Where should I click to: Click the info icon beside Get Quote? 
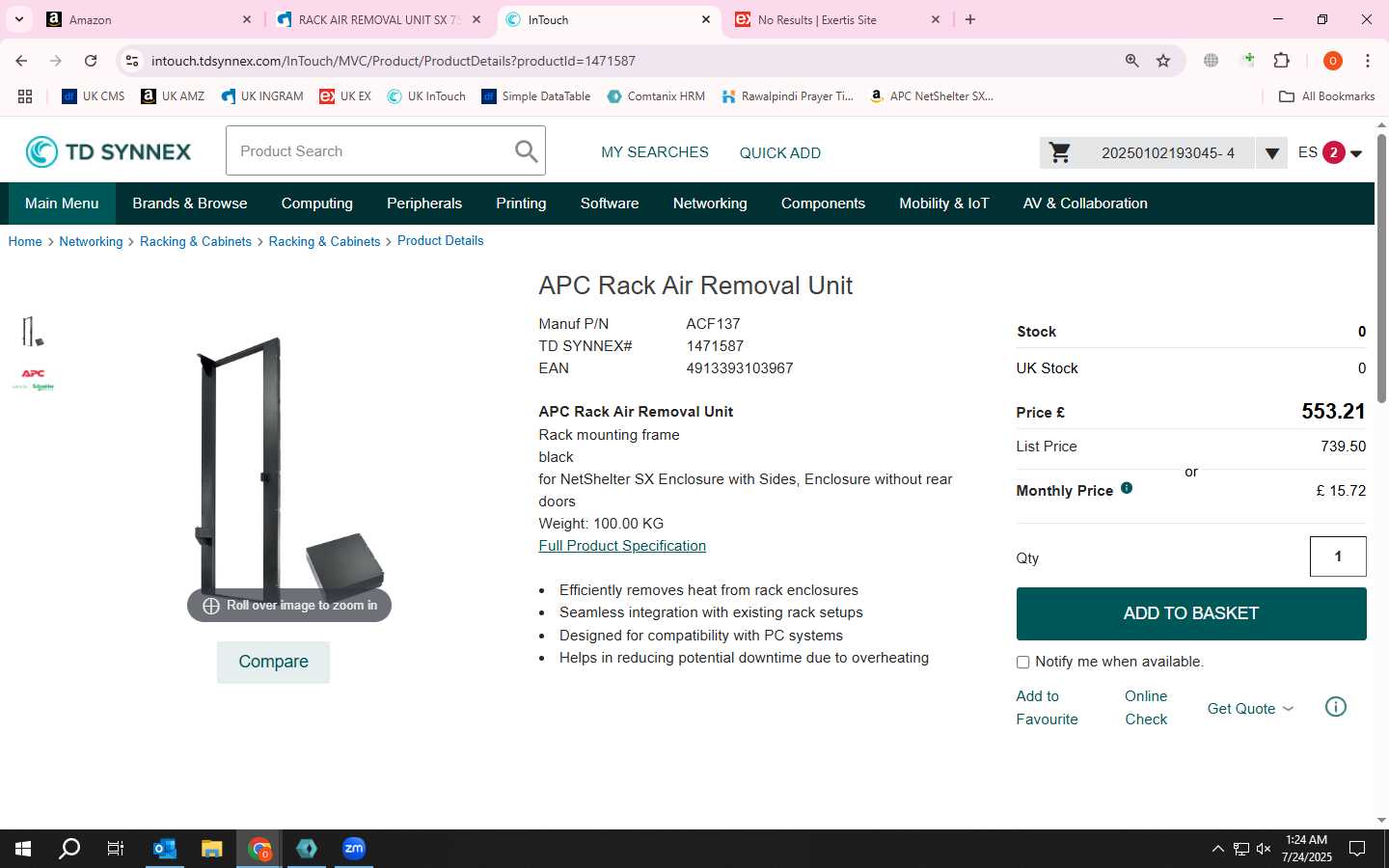click(x=1336, y=707)
